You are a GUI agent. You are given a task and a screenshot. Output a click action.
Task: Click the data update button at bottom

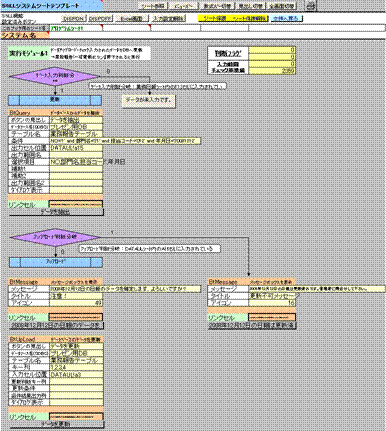click(56, 424)
